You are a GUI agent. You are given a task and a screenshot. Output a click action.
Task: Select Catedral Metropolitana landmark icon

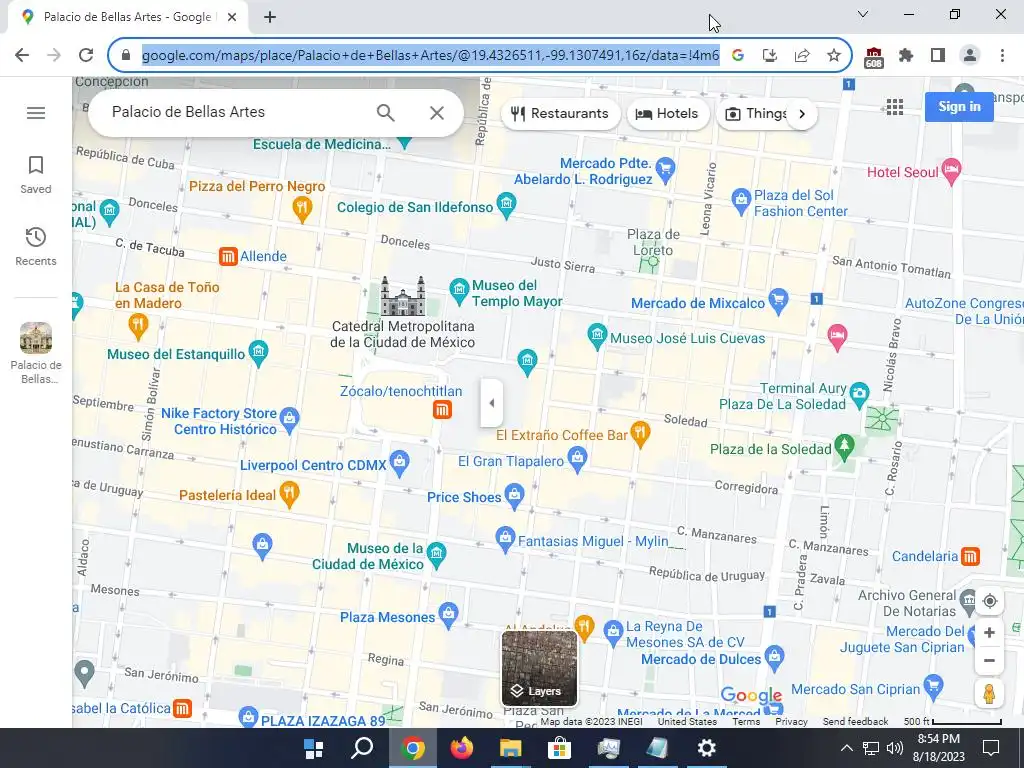tap(403, 296)
